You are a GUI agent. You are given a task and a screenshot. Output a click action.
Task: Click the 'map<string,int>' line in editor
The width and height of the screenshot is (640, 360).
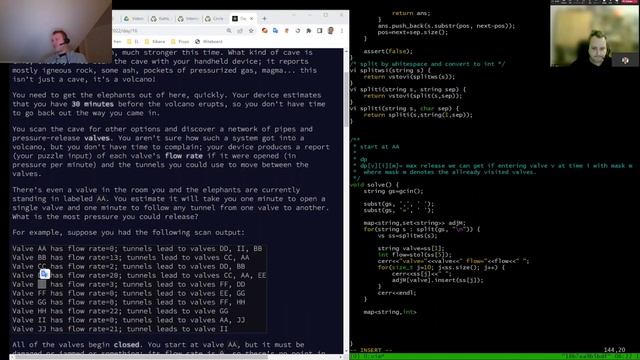(x=390, y=312)
